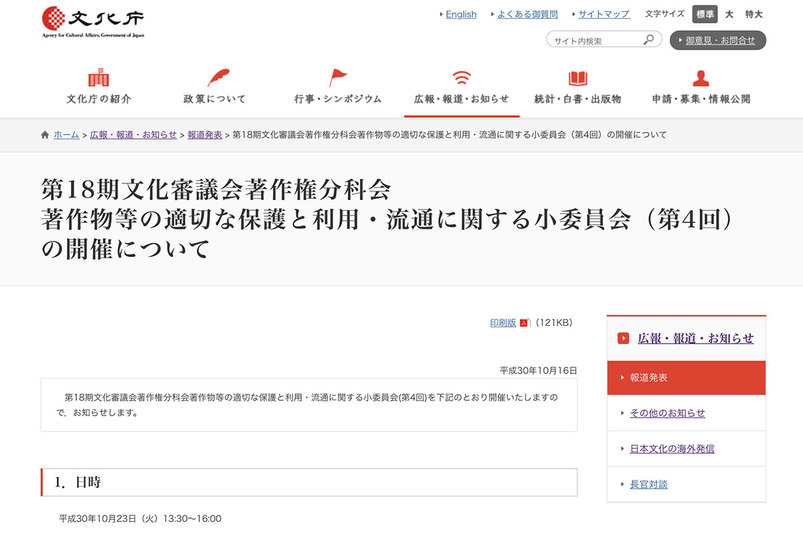803x540 pixels.
Task: Open 広報・報道・お知らせ breadcrumb link
Action: click(x=133, y=135)
